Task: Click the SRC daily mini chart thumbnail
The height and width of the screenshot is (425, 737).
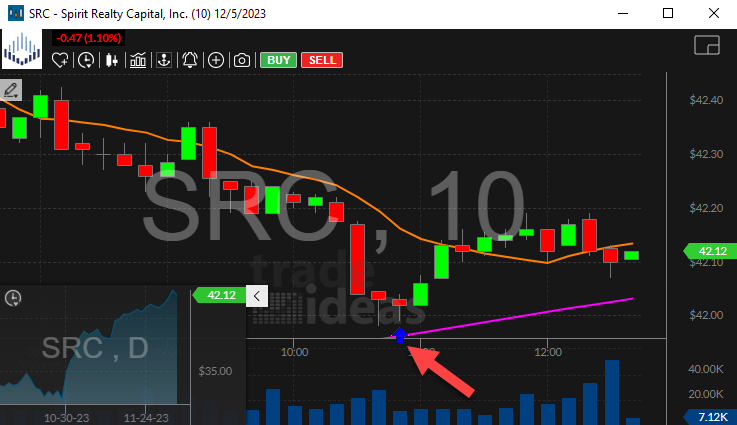Action: (x=95, y=348)
